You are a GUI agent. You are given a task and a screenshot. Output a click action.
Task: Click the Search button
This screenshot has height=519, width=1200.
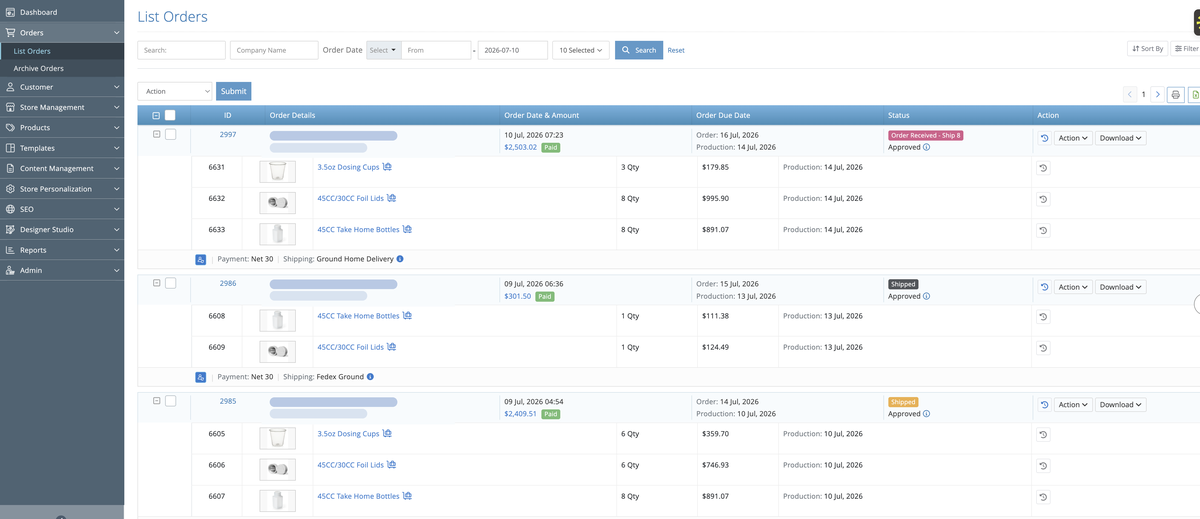tap(639, 50)
